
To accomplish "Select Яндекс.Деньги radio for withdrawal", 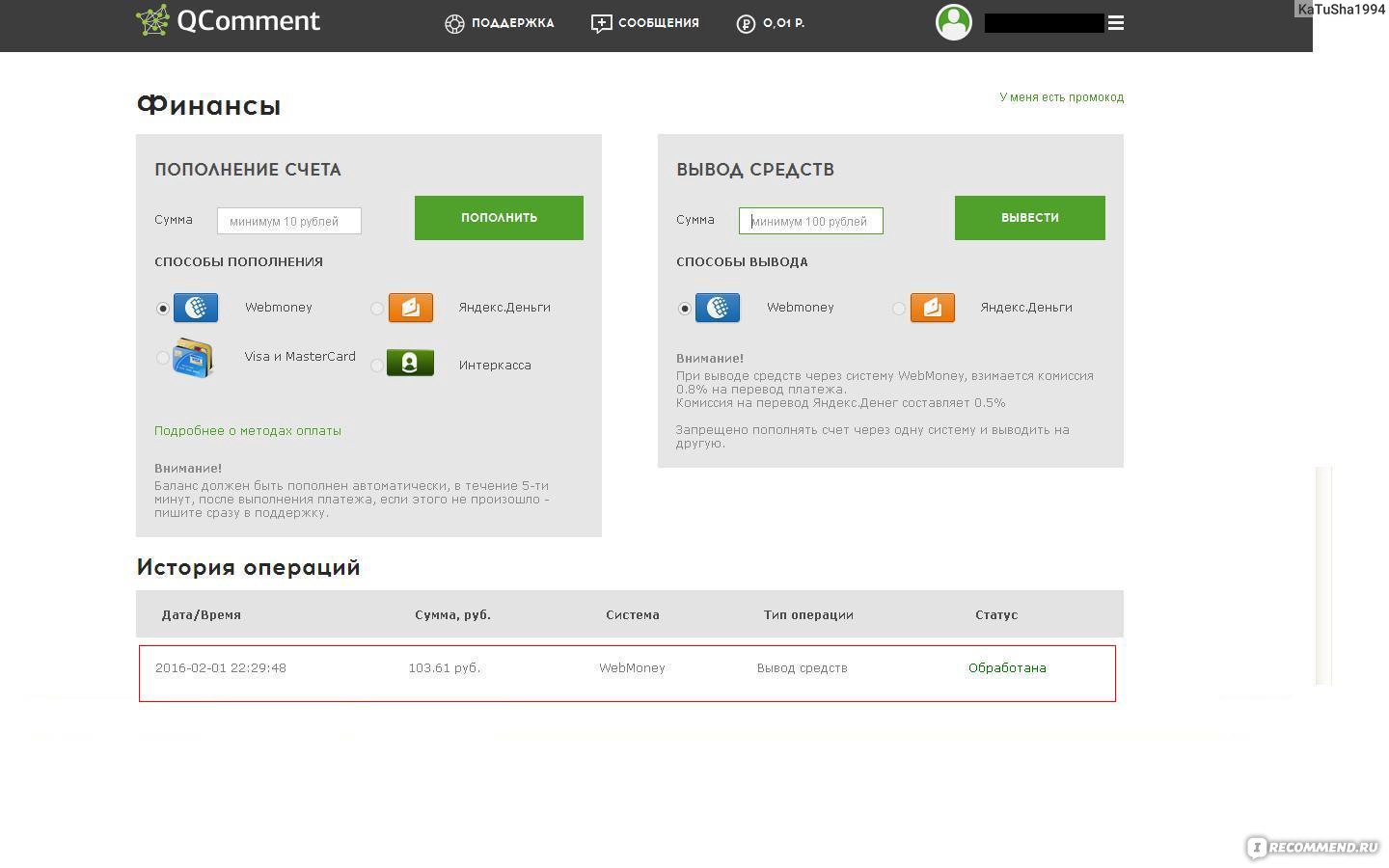I will click(x=898, y=309).
